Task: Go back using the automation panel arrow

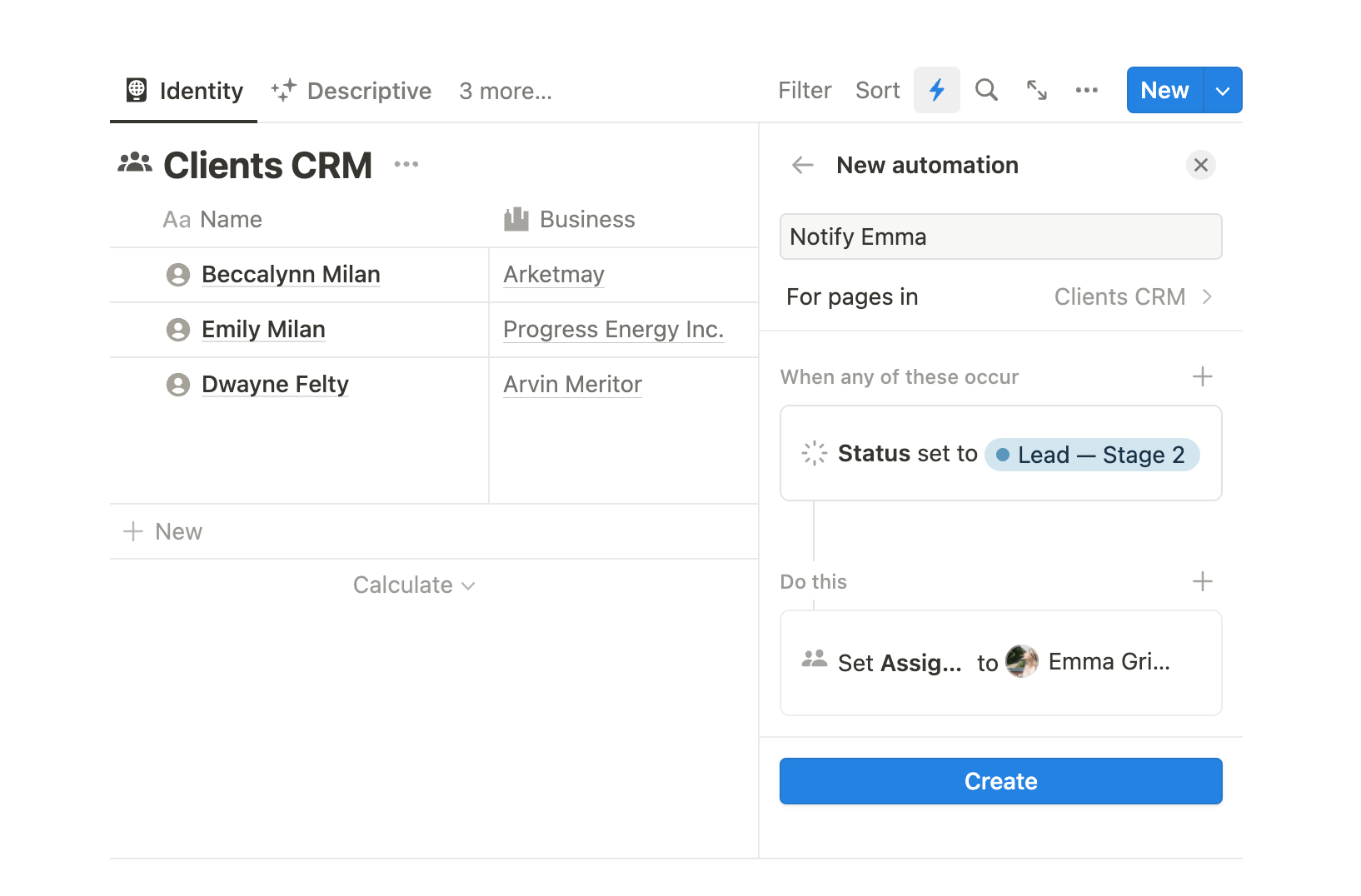Action: click(802, 165)
